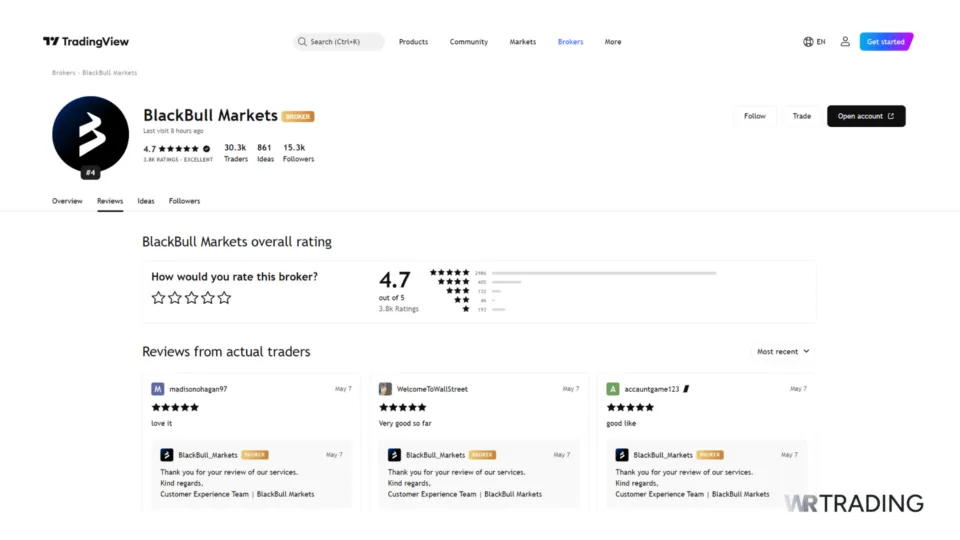Click the BlackBull Markets profile logo
This screenshot has height=540, width=960.
(x=90, y=135)
